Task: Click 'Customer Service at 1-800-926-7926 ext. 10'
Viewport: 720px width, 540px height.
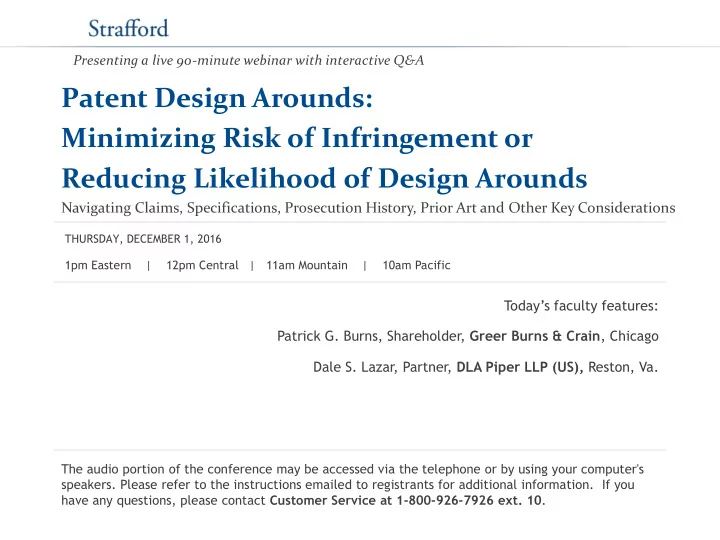Action: (405, 501)
